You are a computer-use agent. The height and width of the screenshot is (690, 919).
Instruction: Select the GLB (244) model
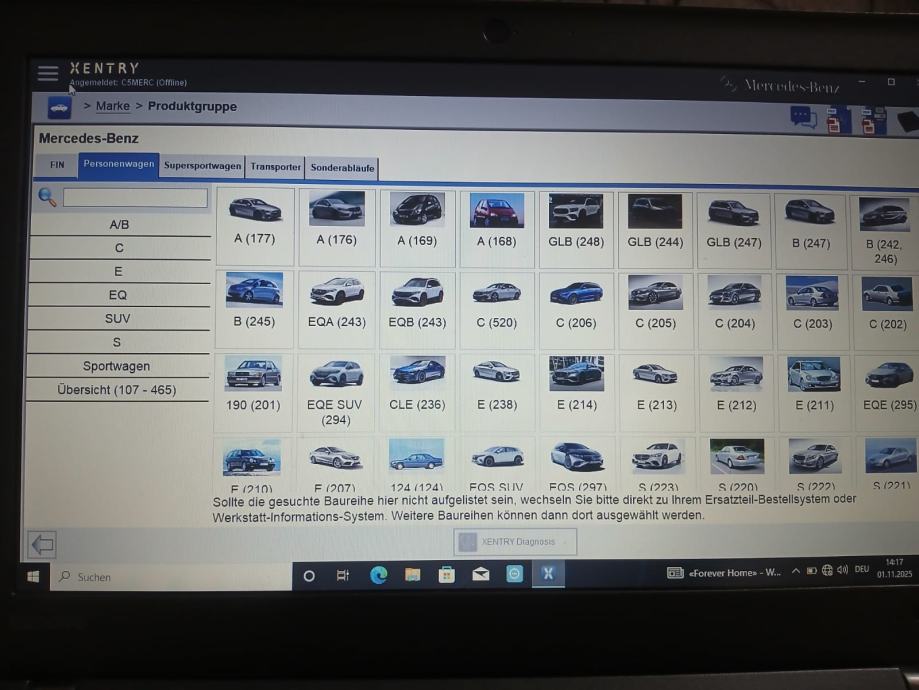pyautogui.click(x=655, y=230)
